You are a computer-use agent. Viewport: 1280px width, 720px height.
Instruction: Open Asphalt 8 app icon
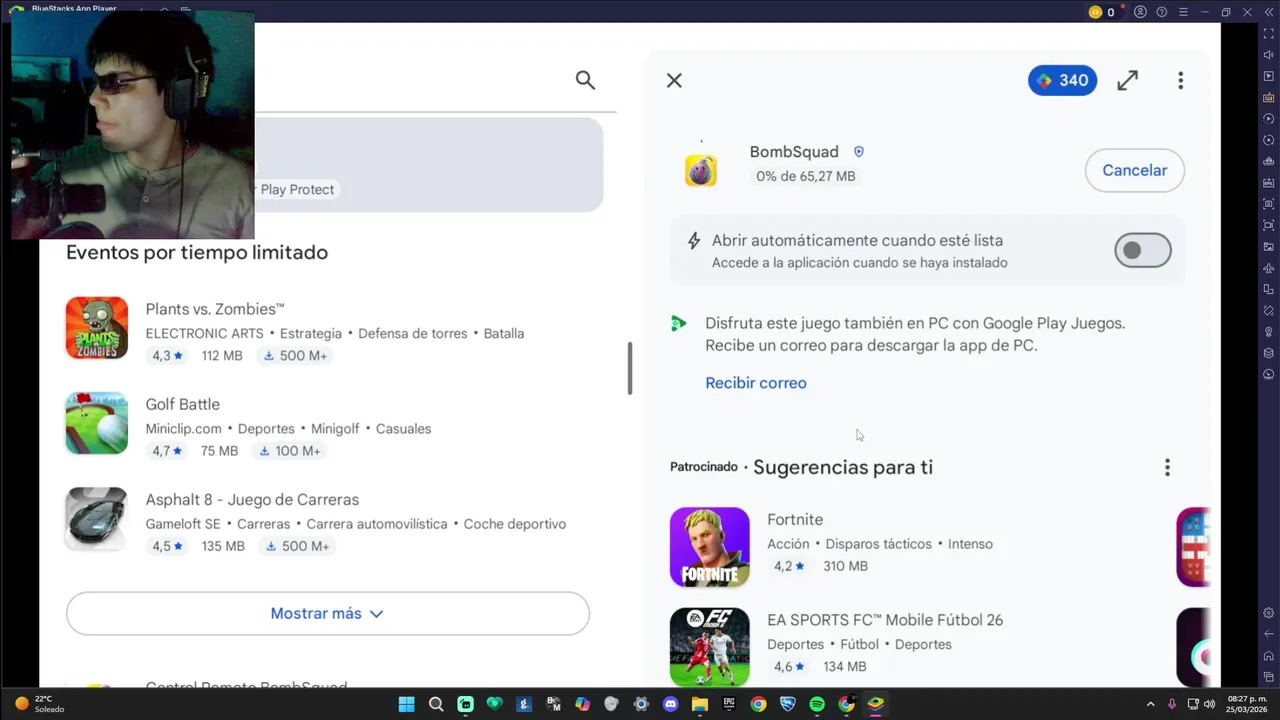(x=97, y=518)
